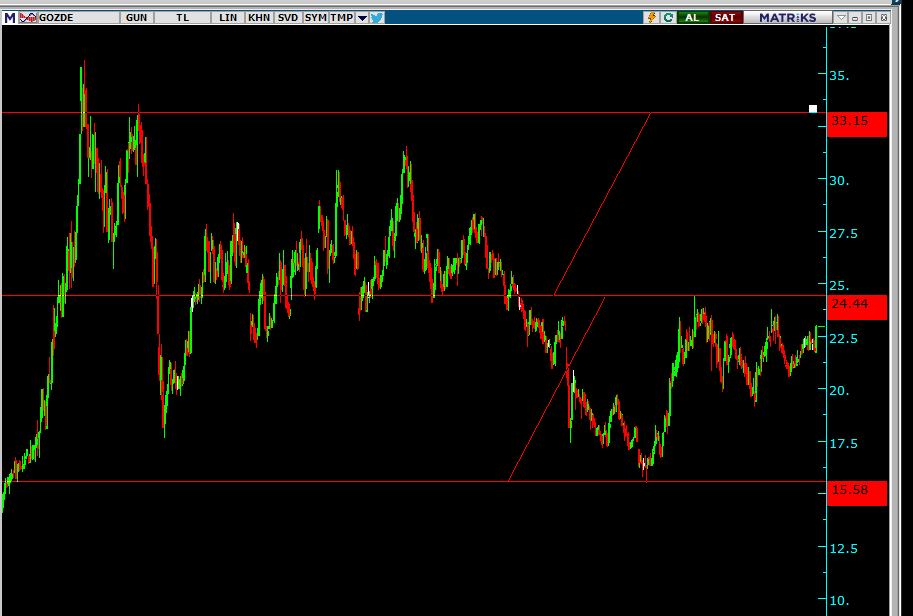Viewport: 913px width, 616px height.
Task: Change the GUN period setting
Action: point(136,17)
